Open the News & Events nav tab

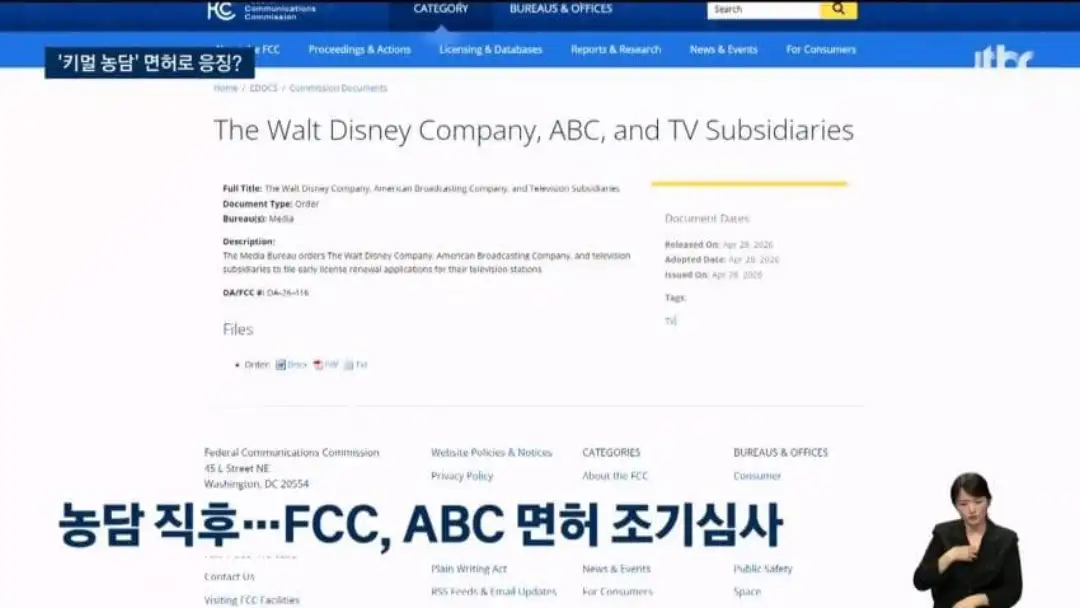coord(723,50)
